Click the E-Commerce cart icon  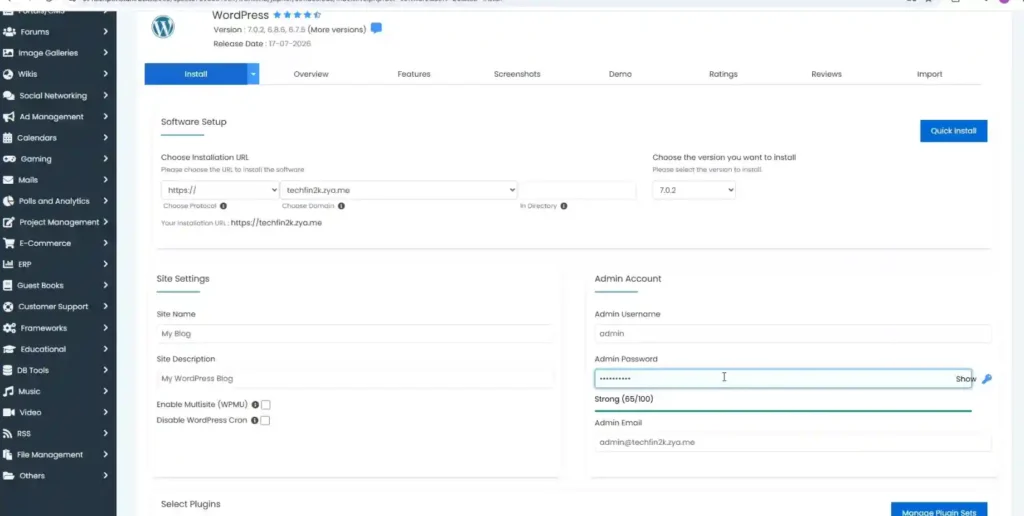point(8,243)
